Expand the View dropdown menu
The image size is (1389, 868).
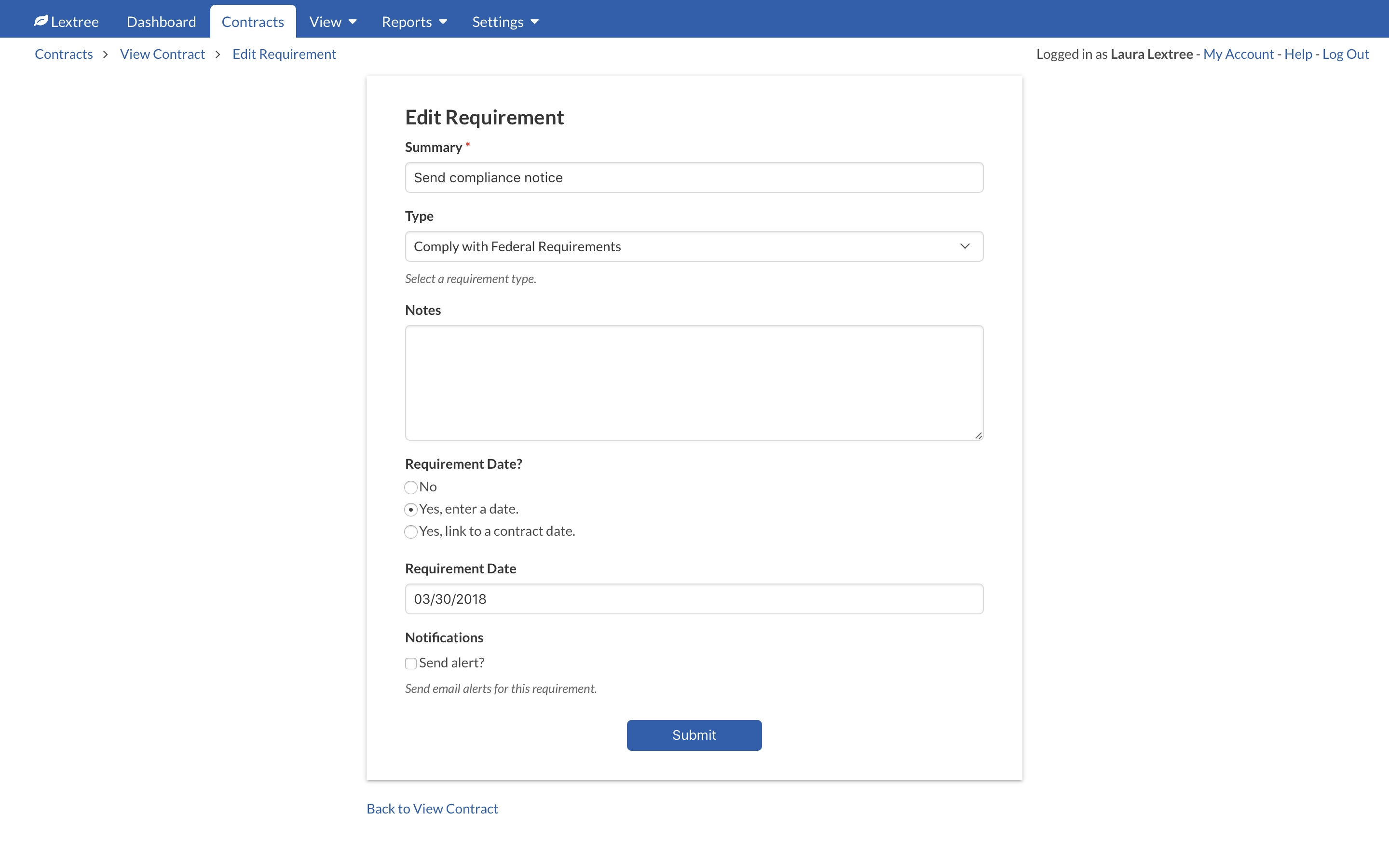[x=332, y=21]
